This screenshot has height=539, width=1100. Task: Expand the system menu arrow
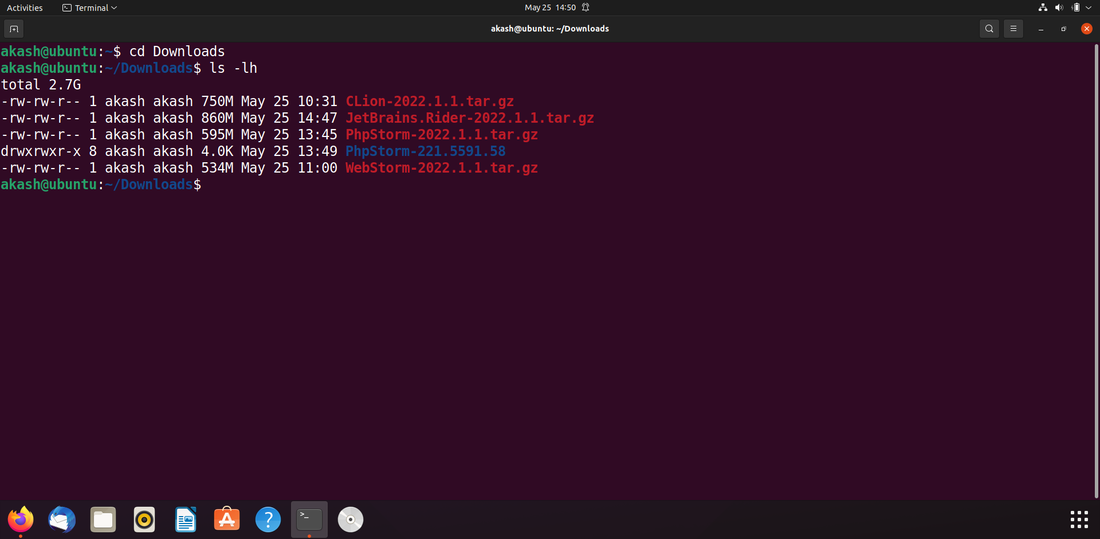pos(1089,8)
